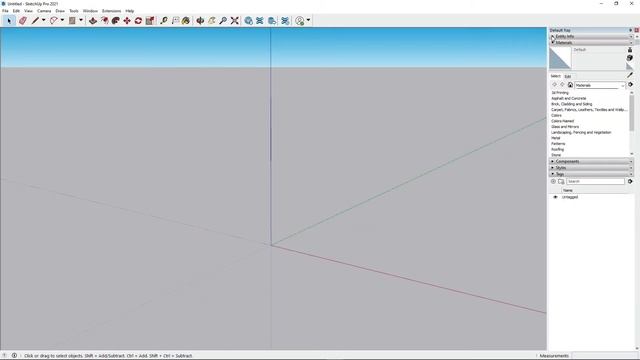Choose the Offset tool
The height and width of the screenshot is (360, 640).
(104, 20)
